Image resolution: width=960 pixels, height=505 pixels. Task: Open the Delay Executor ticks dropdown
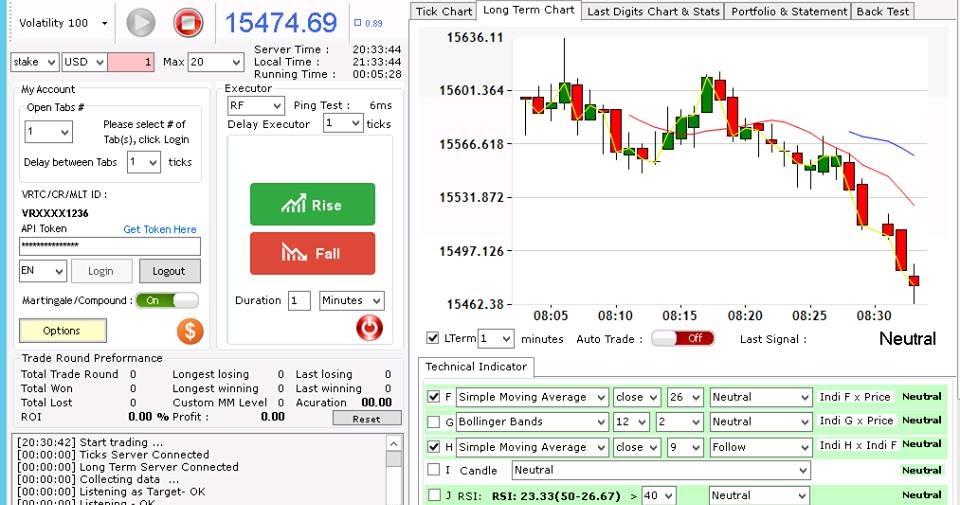(x=343, y=124)
